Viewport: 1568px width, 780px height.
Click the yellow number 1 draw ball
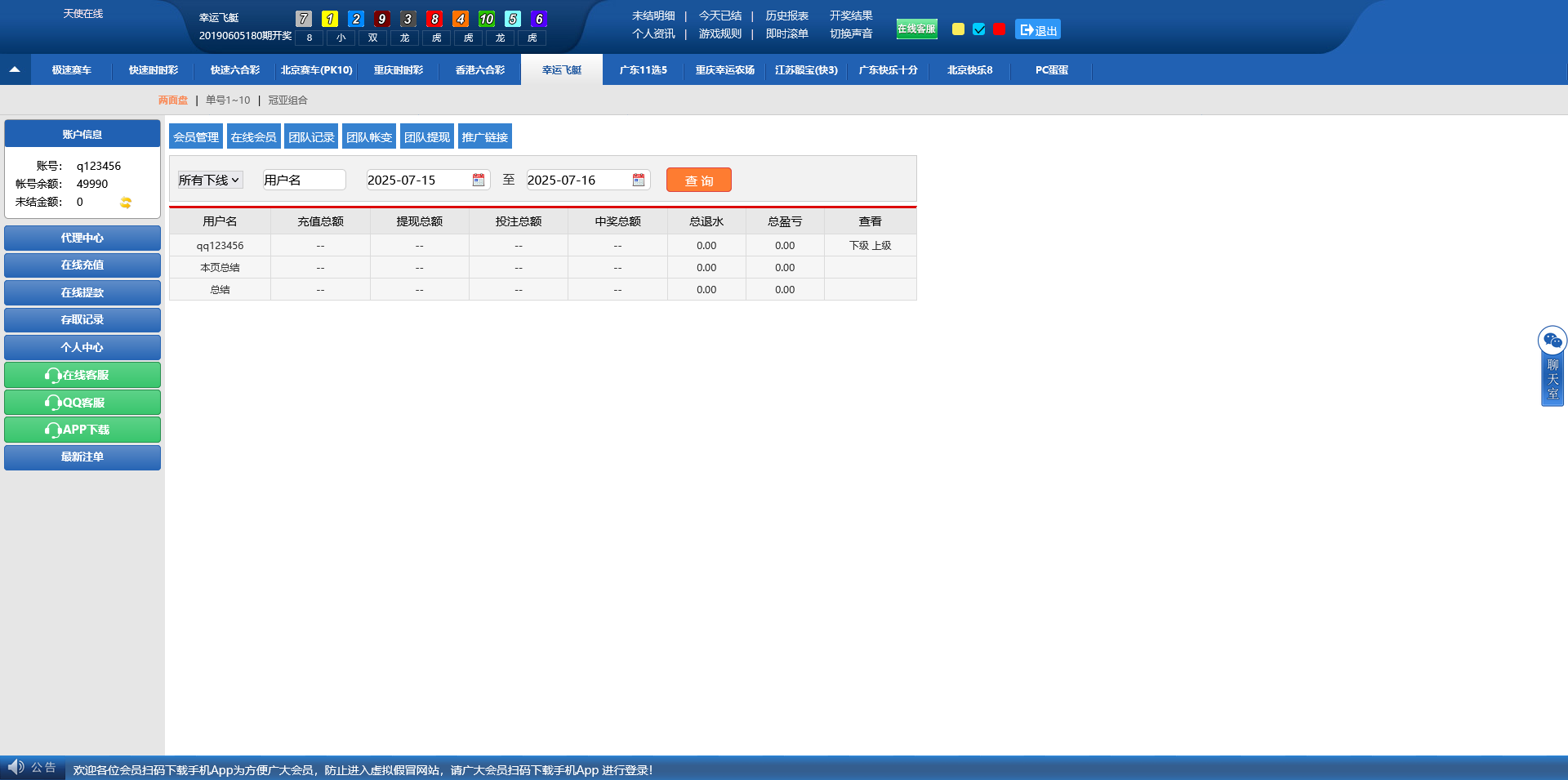tap(330, 19)
